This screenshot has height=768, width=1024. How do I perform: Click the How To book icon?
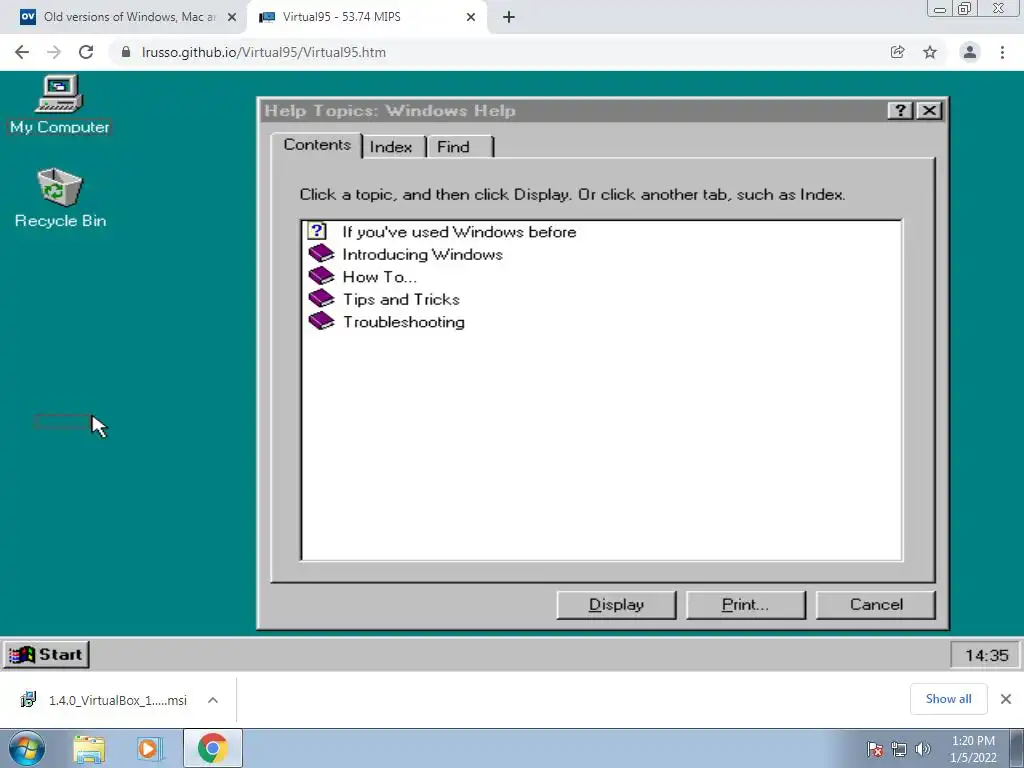(x=321, y=276)
